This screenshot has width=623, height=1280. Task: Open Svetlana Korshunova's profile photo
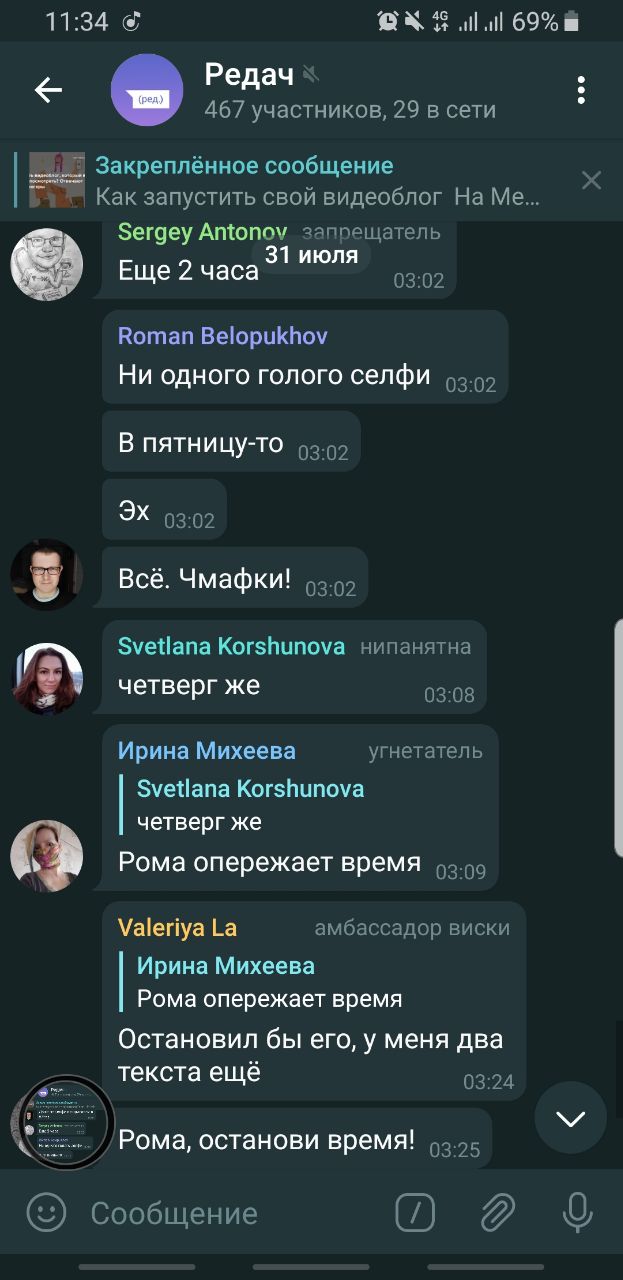point(47,679)
